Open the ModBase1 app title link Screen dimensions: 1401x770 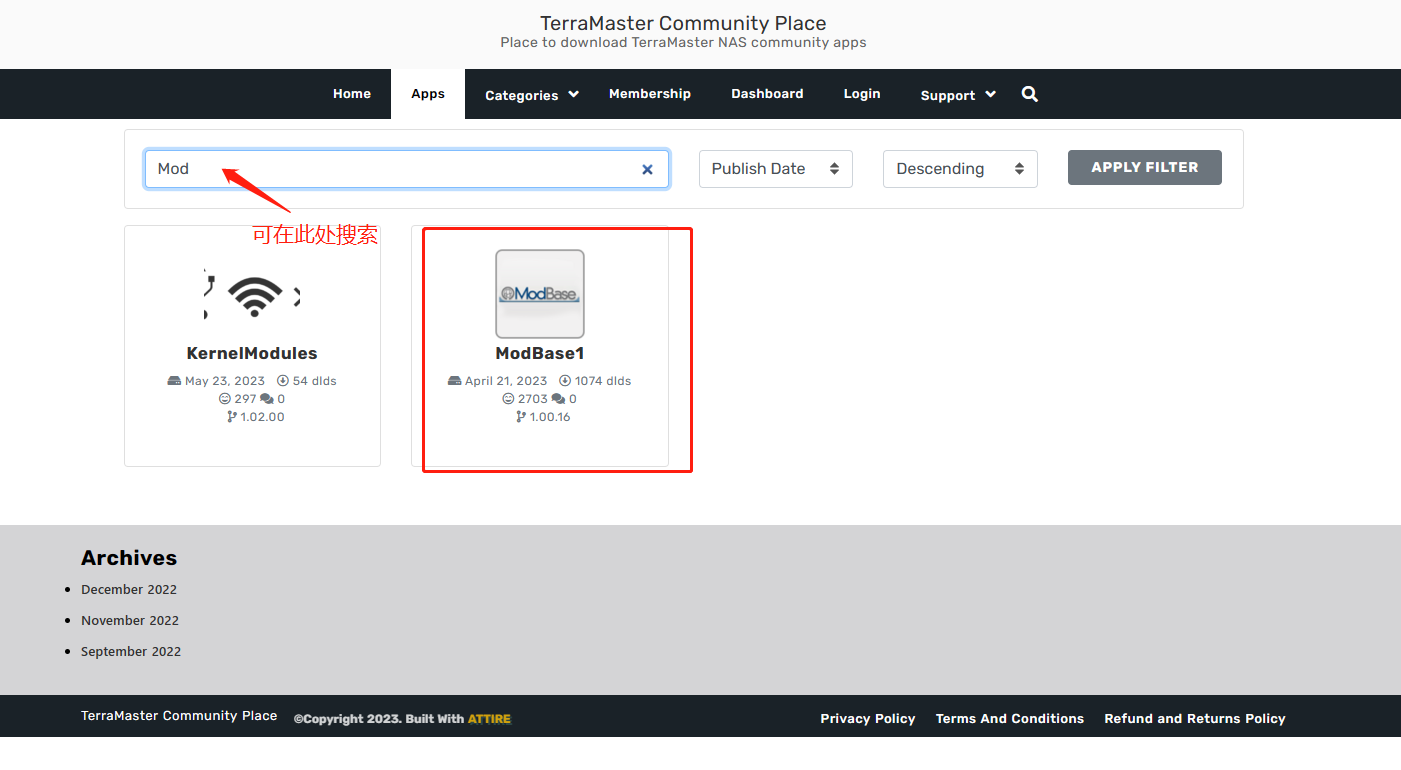click(x=540, y=353)
